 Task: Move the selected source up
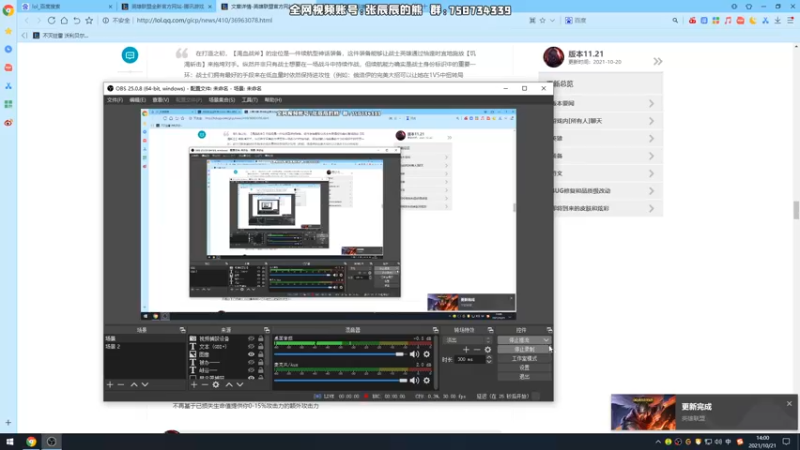click(229, 385)
